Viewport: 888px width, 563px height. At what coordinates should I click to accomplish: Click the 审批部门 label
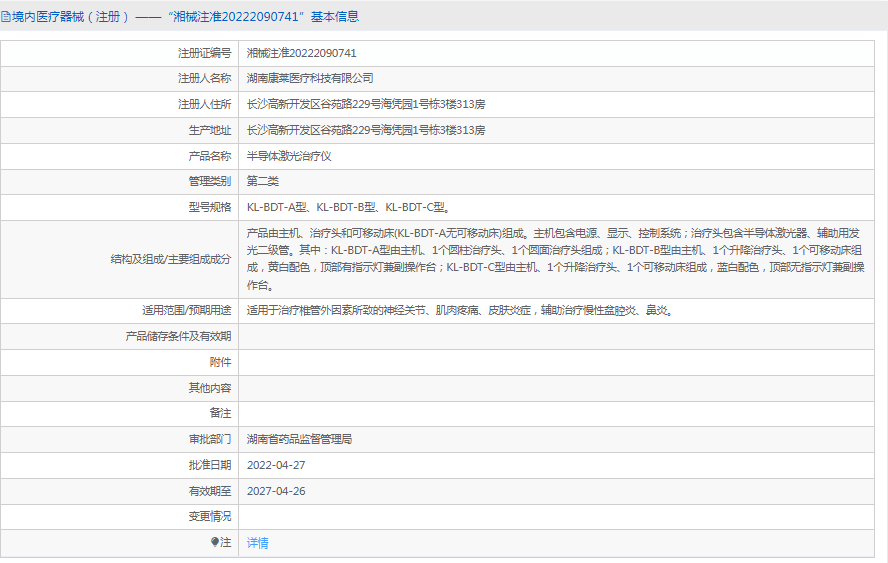click(x=210, y=439)
